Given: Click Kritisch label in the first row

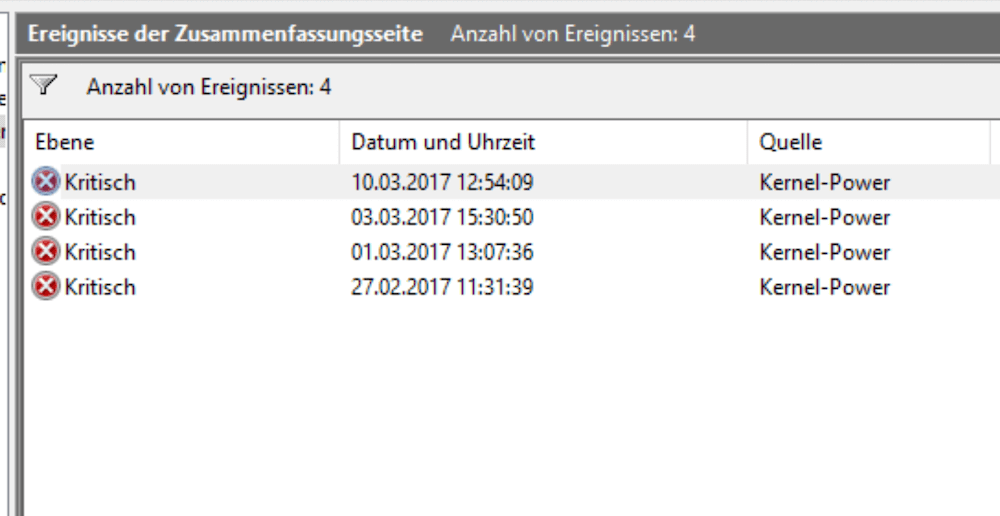Looking at the screenshot, I should (100, 182).
